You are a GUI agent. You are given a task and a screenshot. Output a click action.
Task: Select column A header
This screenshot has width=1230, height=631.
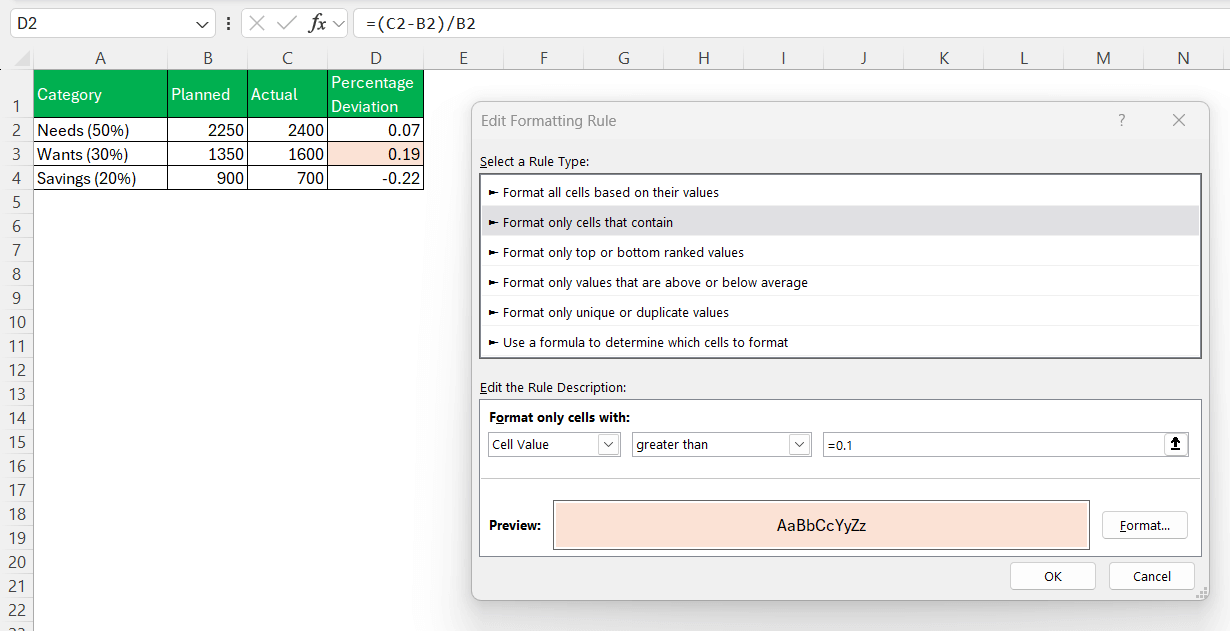point(100,58)
